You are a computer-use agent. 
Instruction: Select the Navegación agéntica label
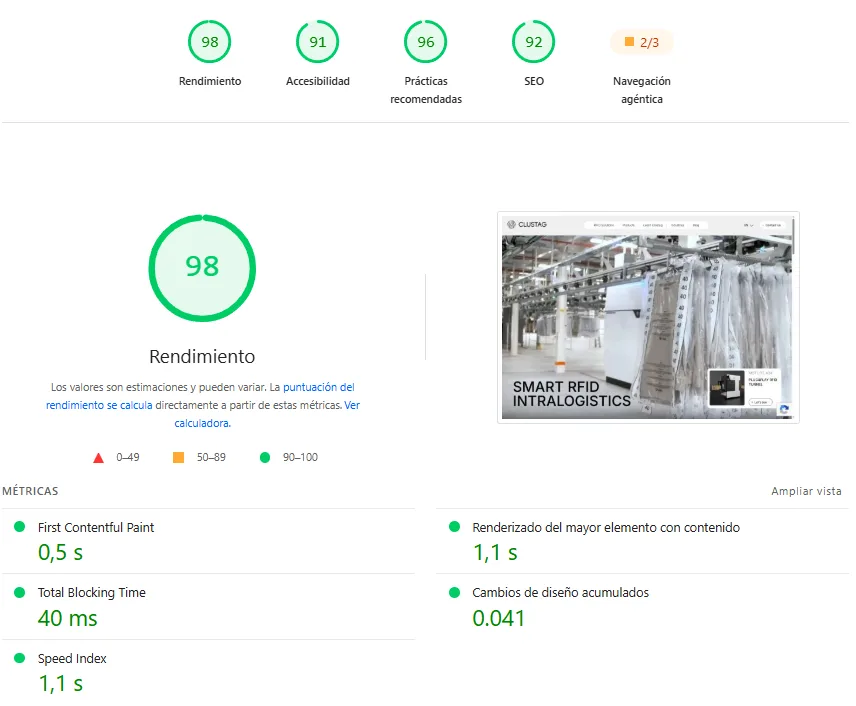[641, 90]
